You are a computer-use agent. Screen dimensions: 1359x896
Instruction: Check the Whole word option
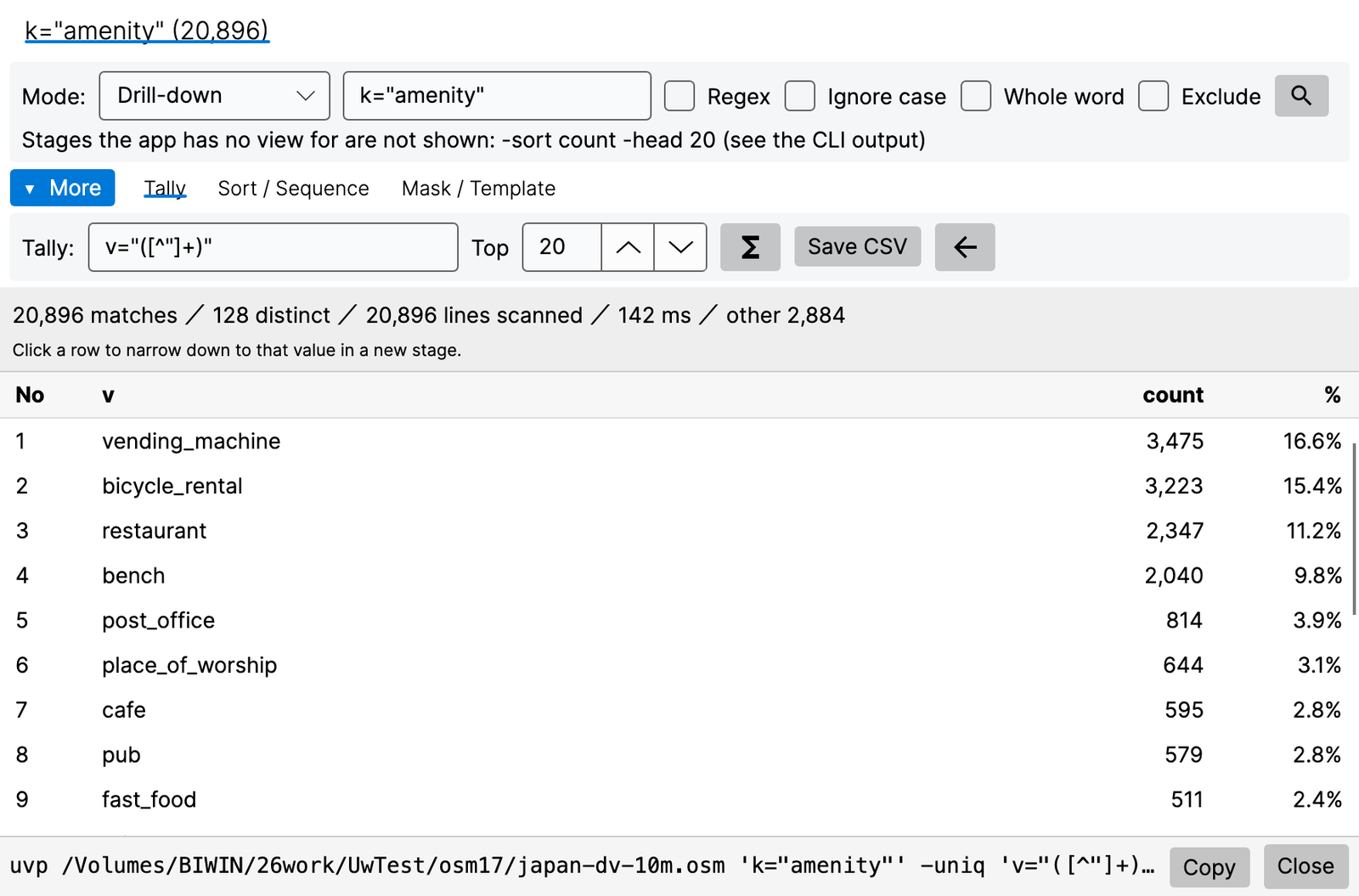point(976,96)
